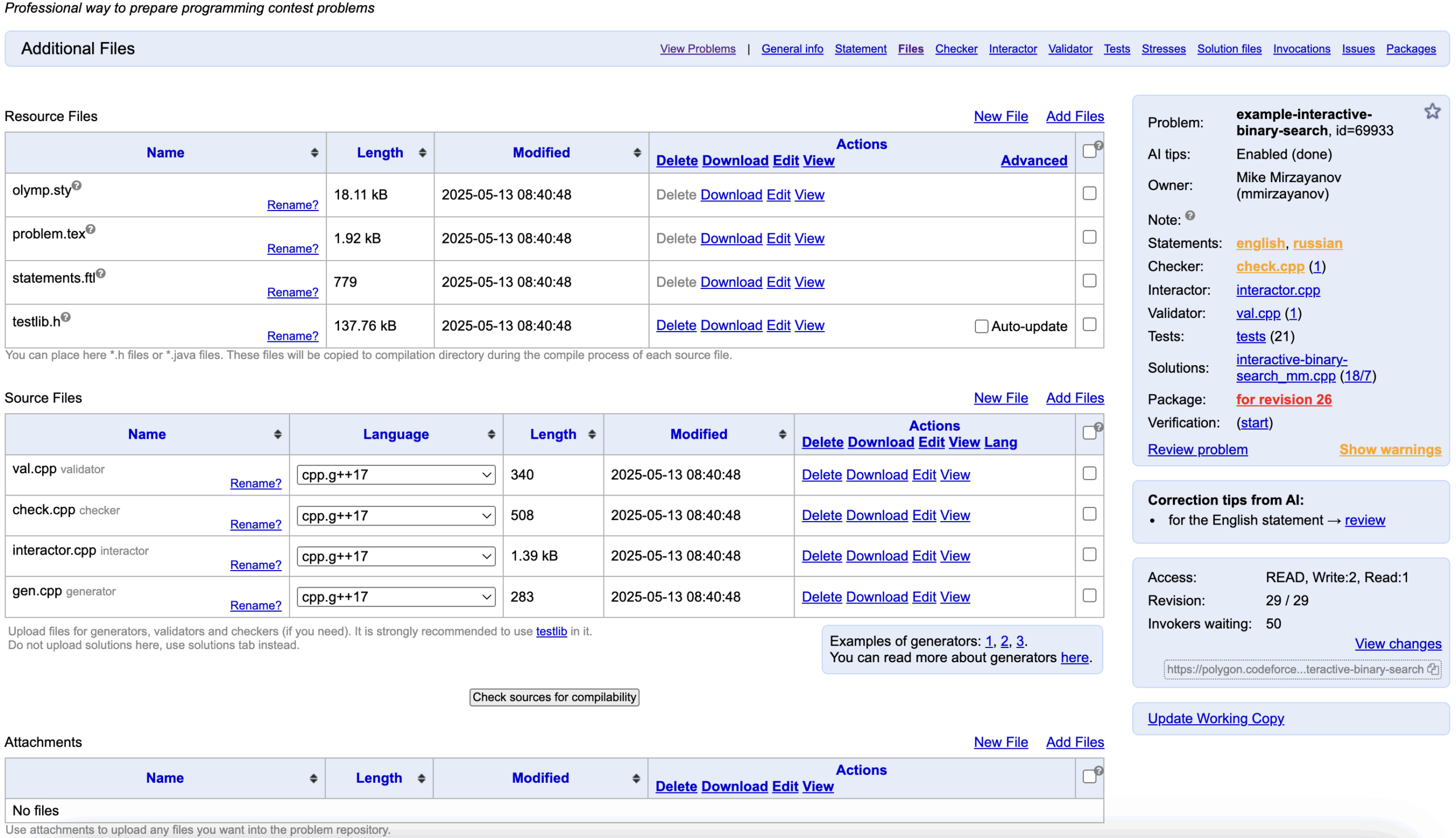Check the problem.tex row checkbox

[1089, 237]
